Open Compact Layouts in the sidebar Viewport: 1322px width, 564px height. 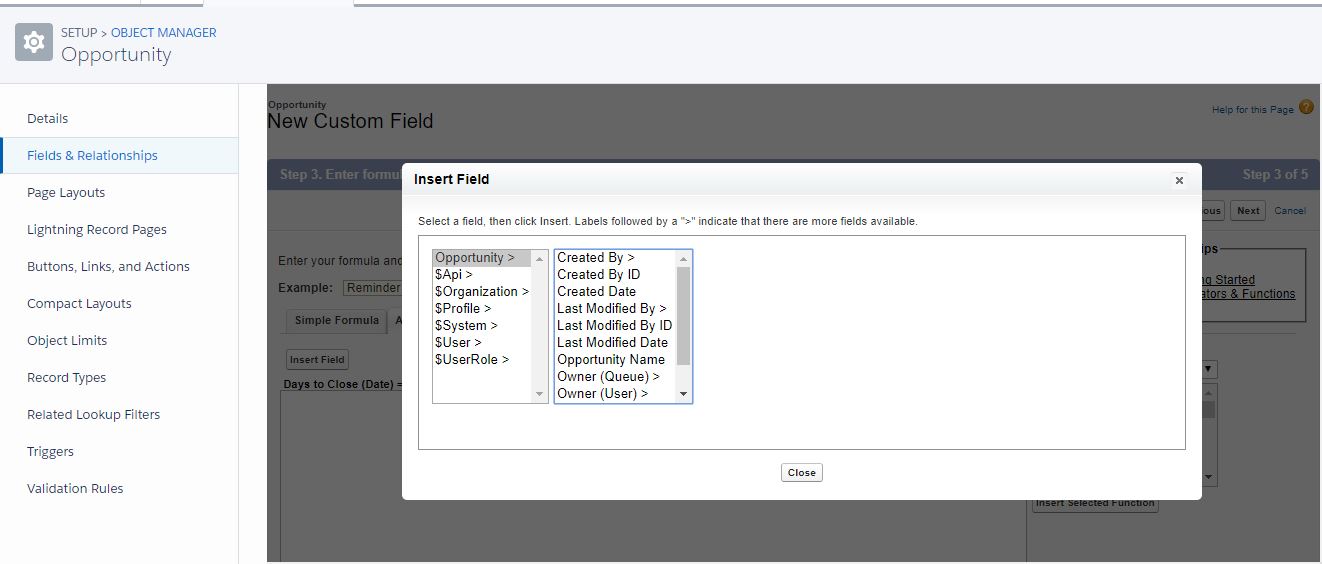click(x=79, y=303)
